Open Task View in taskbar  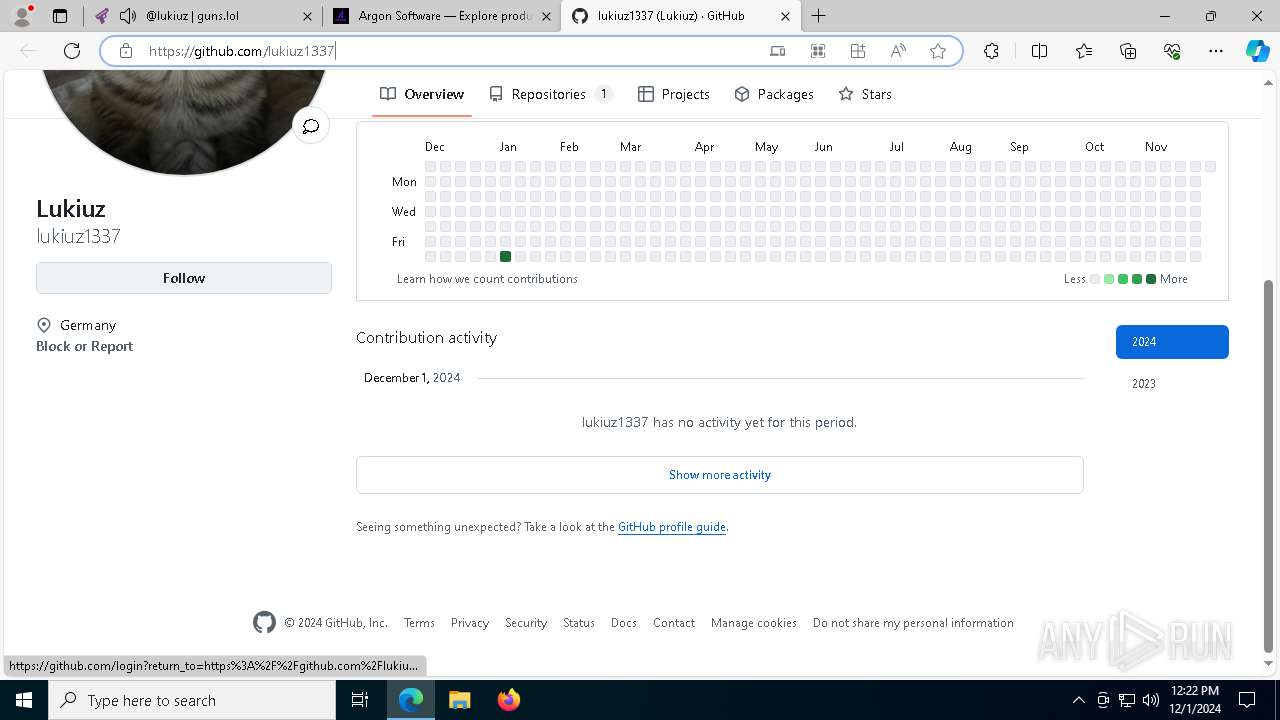click(360, 700)
